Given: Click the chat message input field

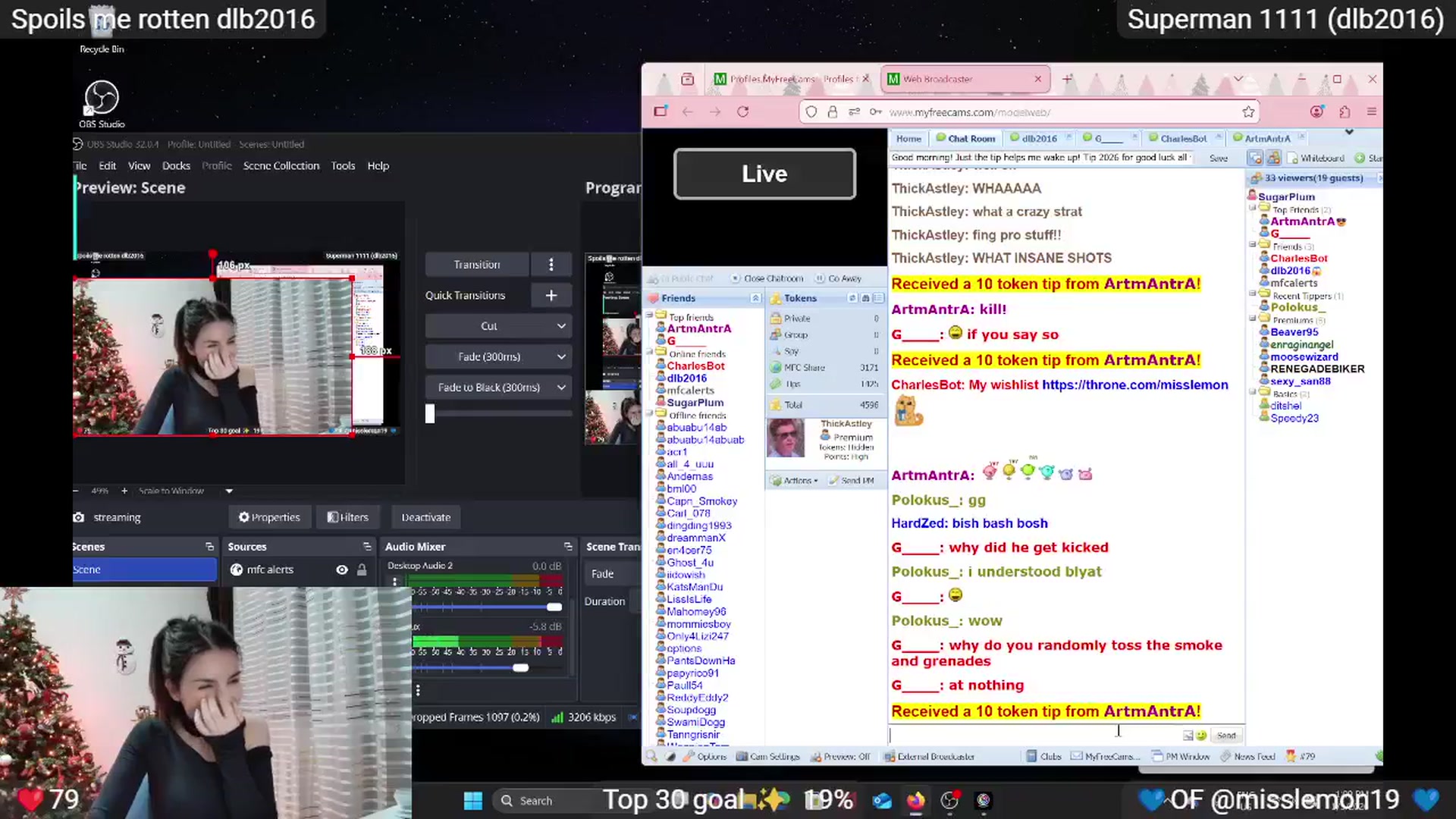Looking at the screenshot, I should (x=1034, y=736).
